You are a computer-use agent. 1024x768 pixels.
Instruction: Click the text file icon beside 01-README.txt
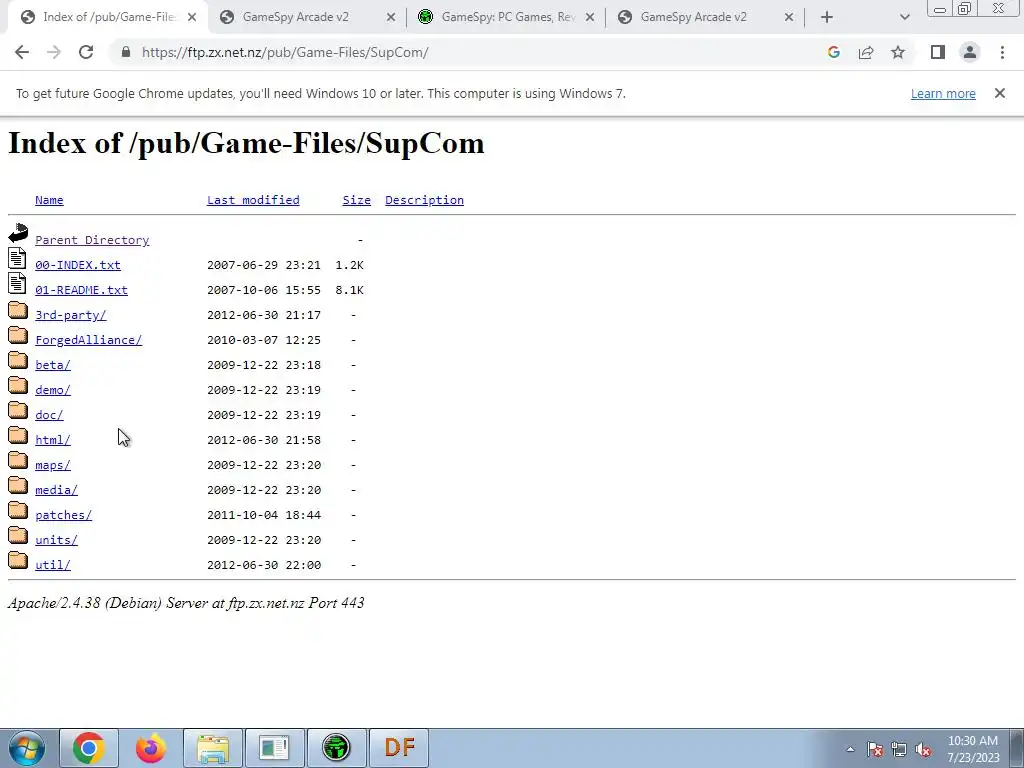[x=18, y=283]
